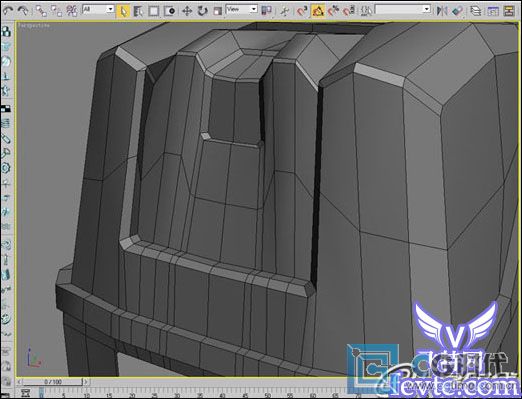This screenshot has height=399, width=522.
Task: Click the Redo arrow icon
Action: (23, 11)
